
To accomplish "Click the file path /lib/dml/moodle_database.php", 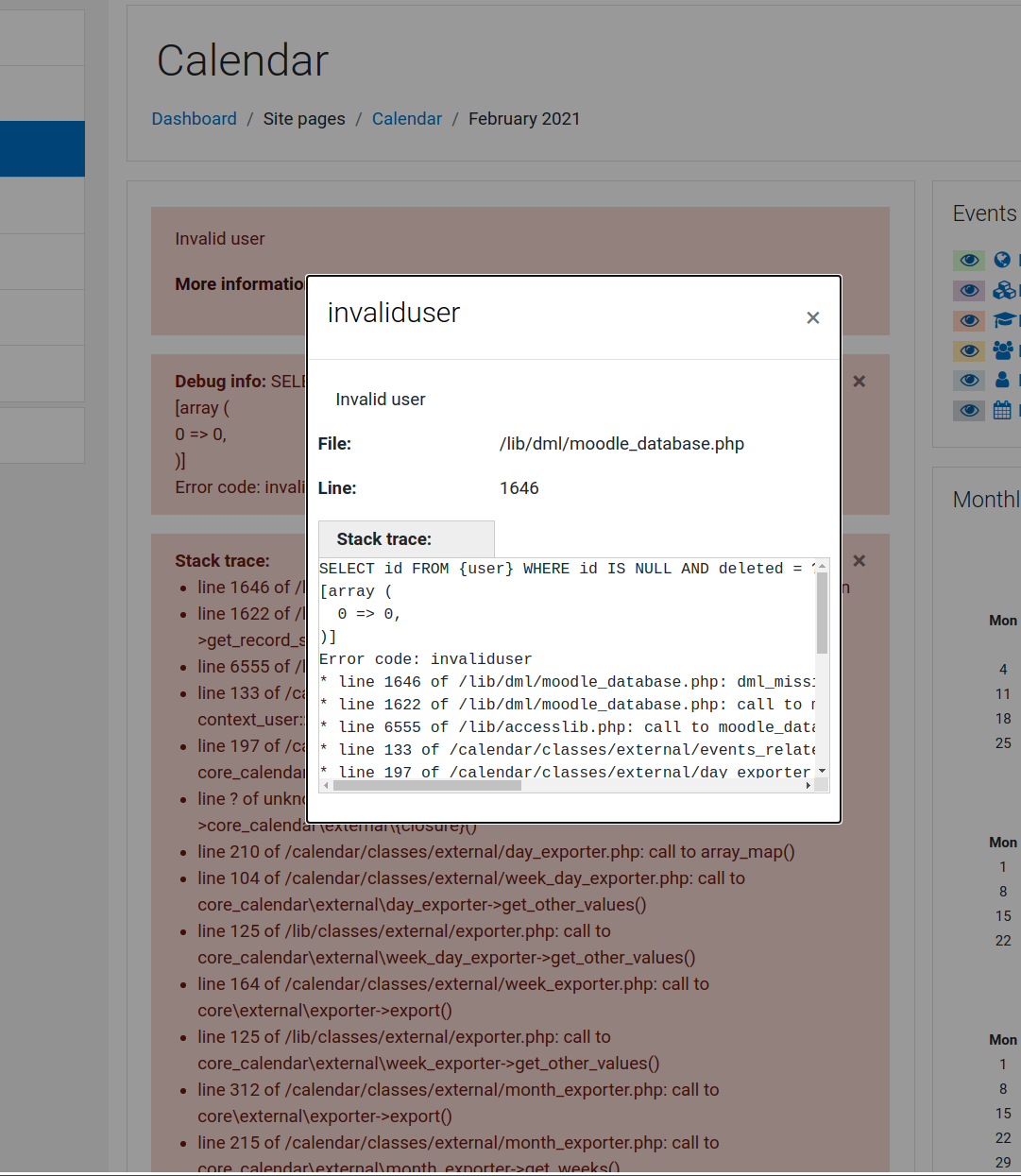I will point(621,444).
